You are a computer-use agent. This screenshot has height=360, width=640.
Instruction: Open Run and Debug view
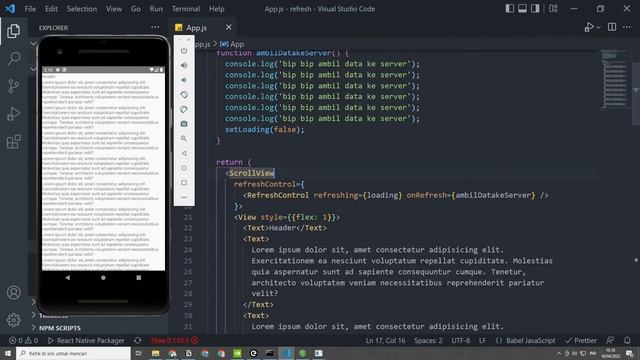(x=13, y=114)
